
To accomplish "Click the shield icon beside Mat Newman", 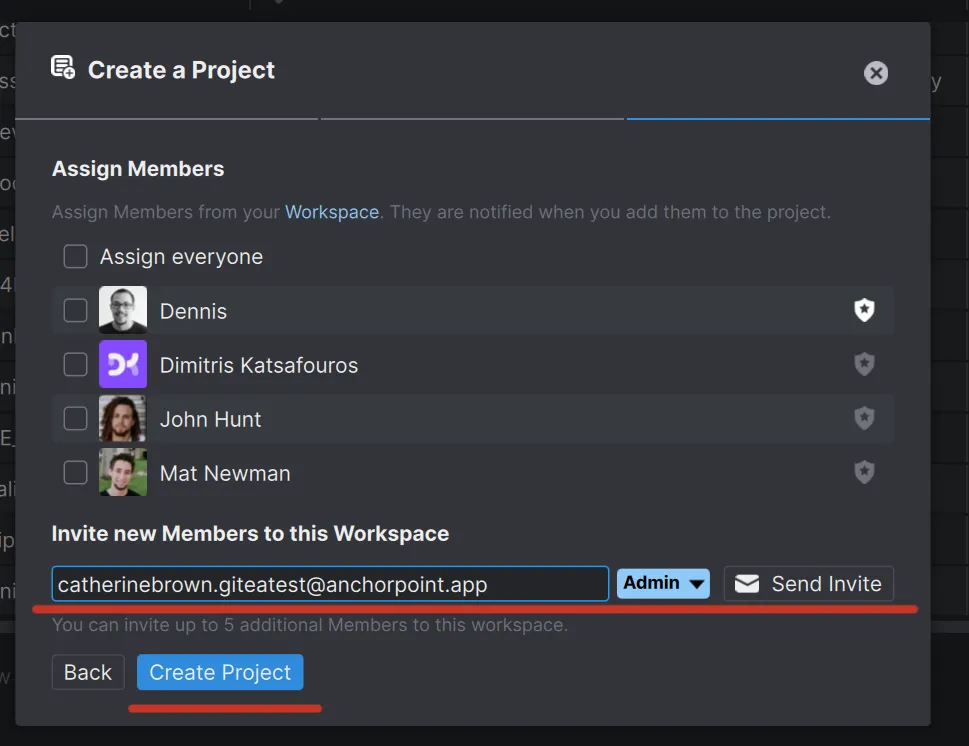I will [x=864, y=472].
